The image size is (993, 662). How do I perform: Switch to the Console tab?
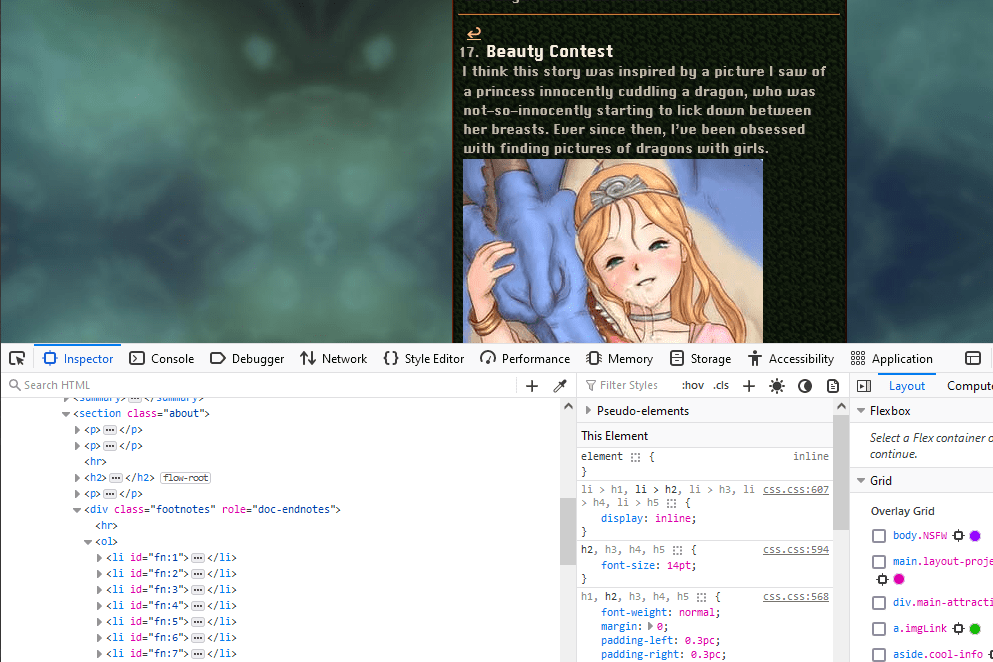click(x=162, y=358)
